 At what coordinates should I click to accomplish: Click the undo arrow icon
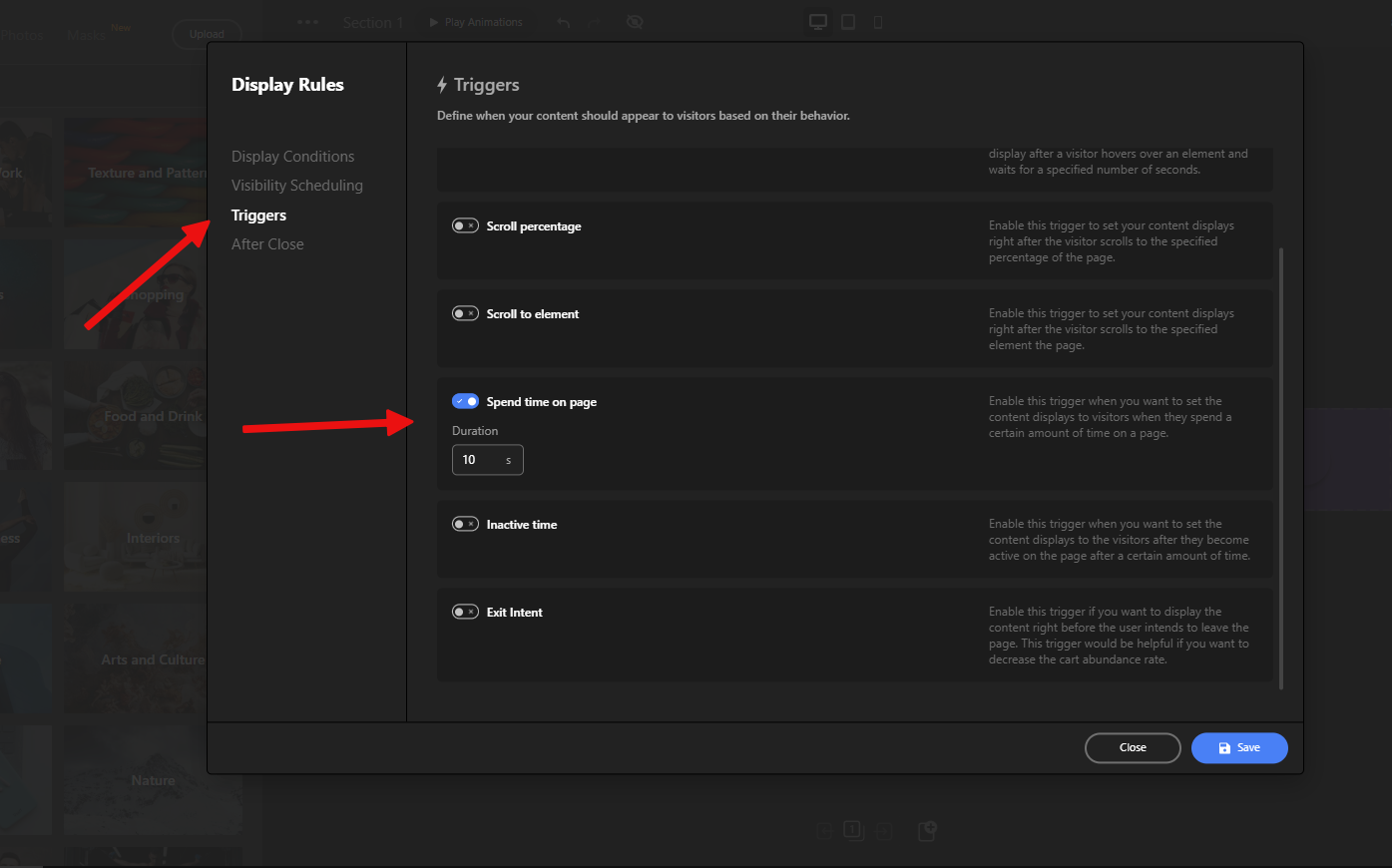(564, 22)
